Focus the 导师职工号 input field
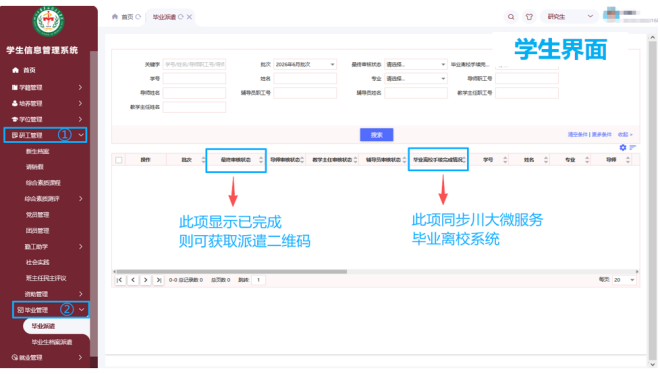 [527, 79]
